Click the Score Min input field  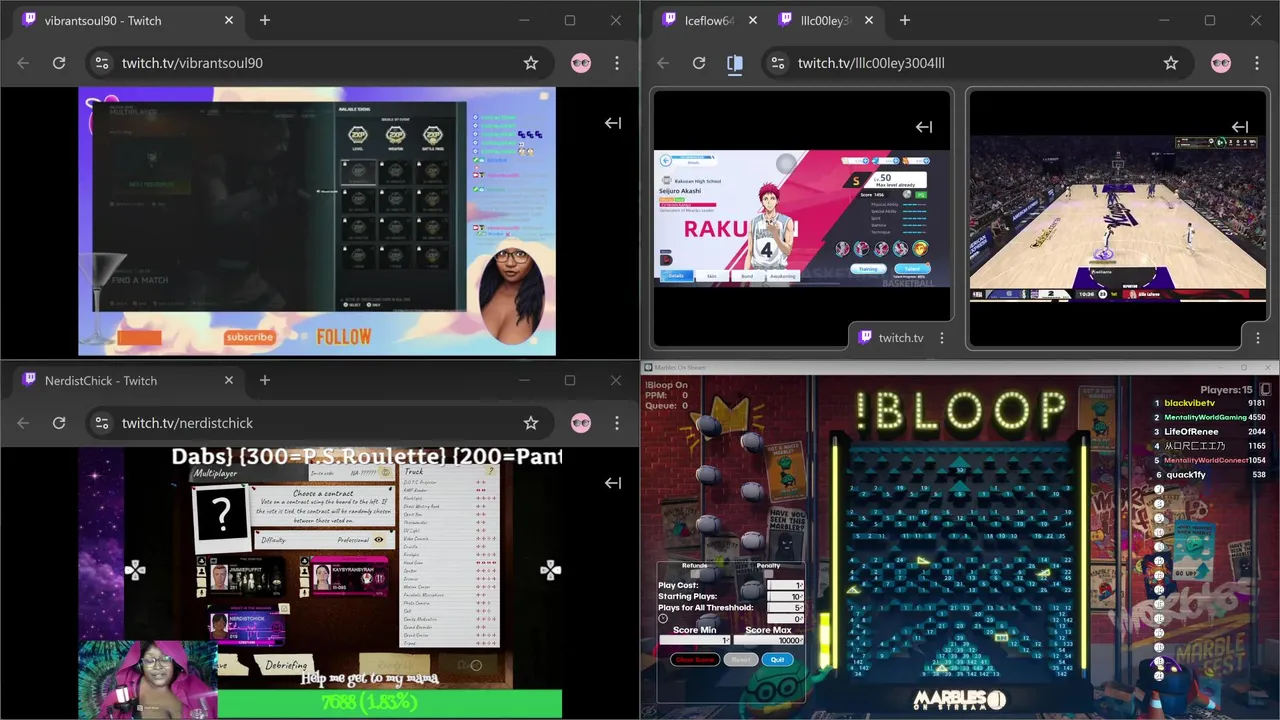(695, 640)
